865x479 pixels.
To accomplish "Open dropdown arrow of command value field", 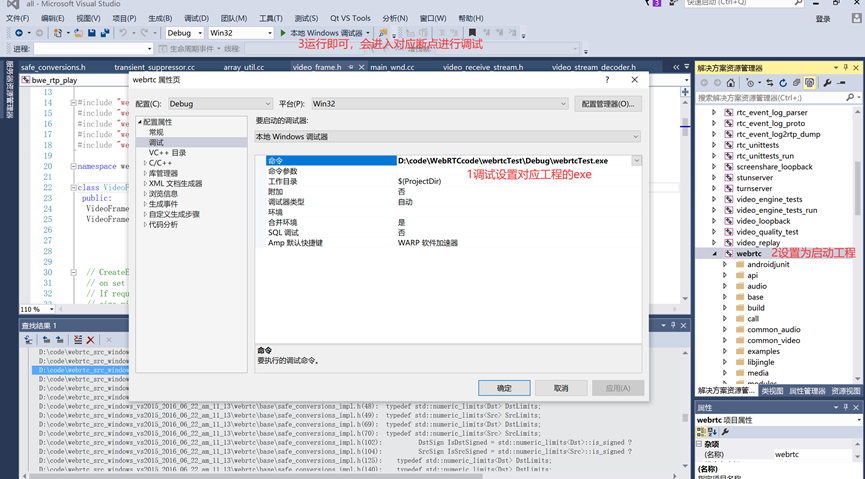I will click(637, 161).
